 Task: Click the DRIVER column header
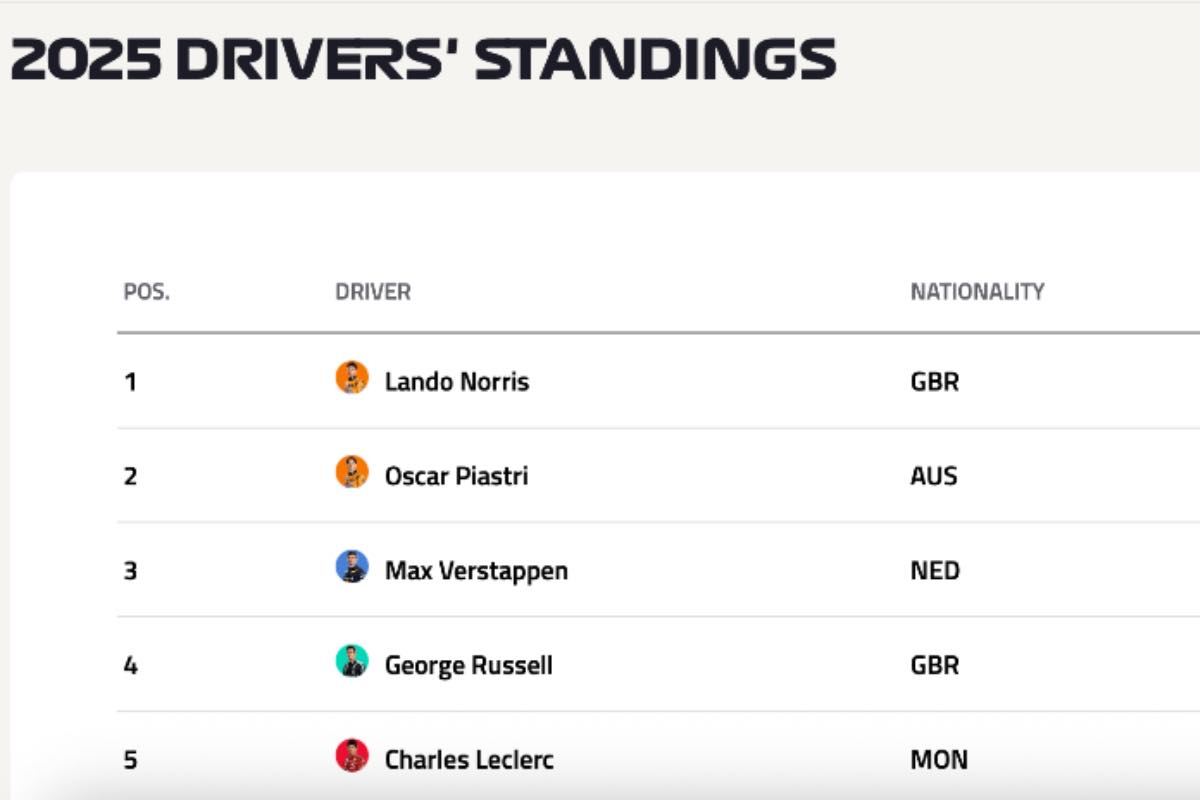(373, 292)
